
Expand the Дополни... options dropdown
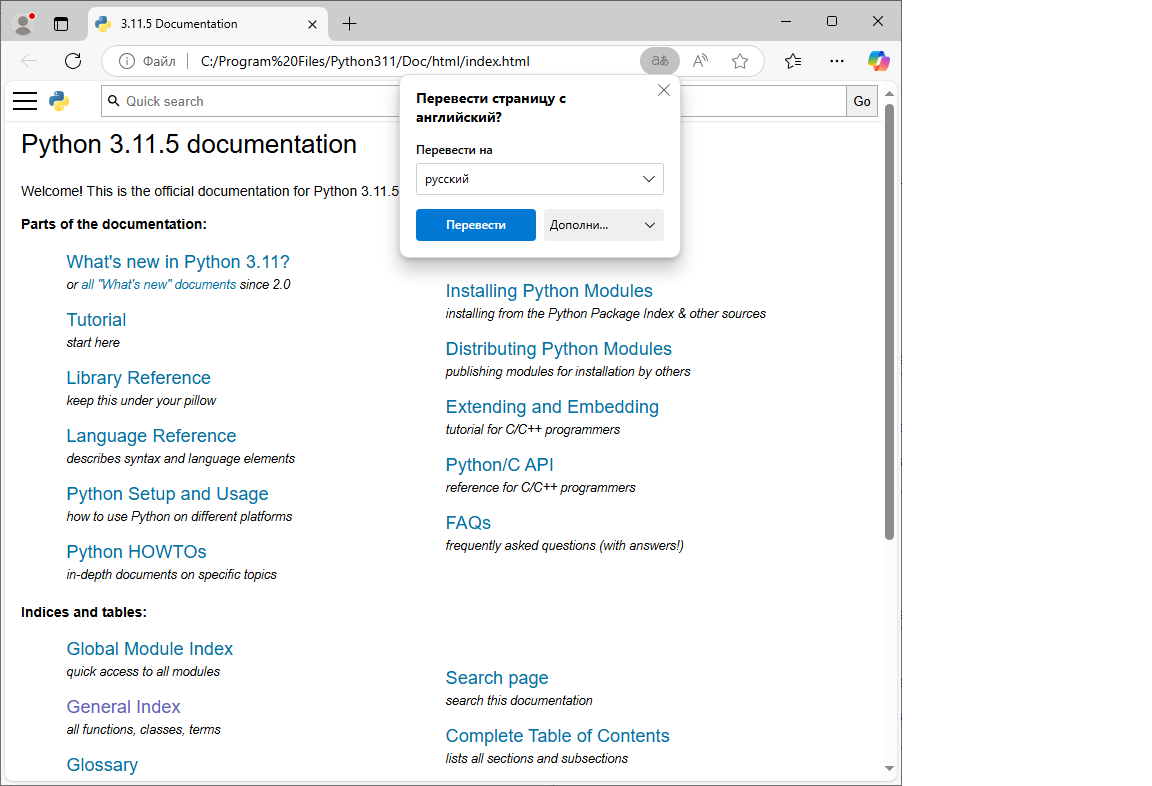pos(604,225)
